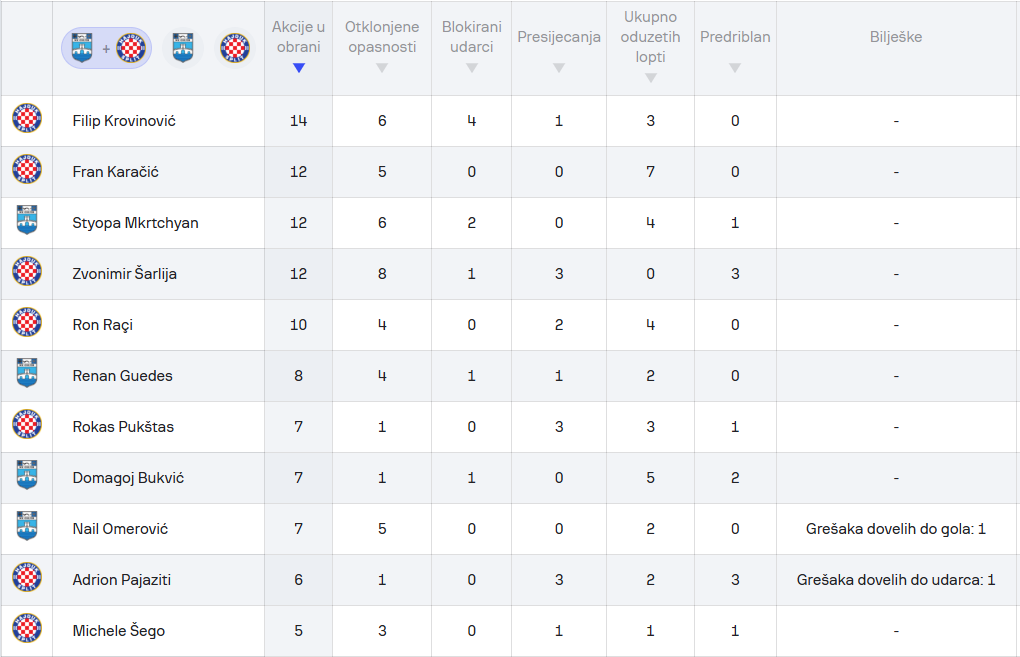Sort by Blokirani udarci column
Image resolution: width=1020 pixels, height=657 pixels.
[472, 47]
